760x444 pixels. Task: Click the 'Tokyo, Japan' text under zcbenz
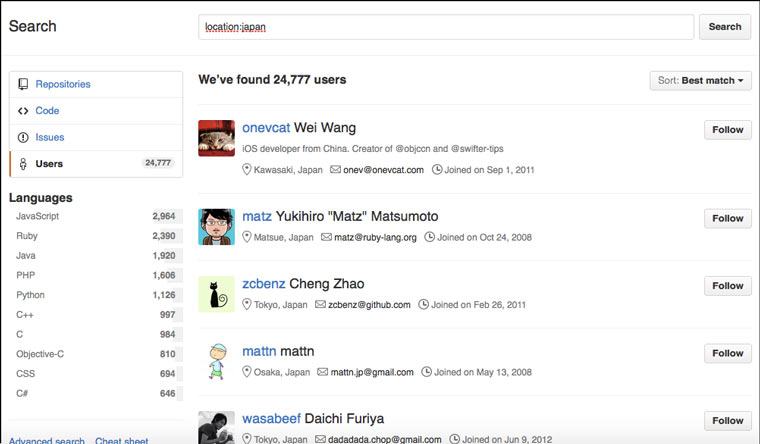(281, 305)
